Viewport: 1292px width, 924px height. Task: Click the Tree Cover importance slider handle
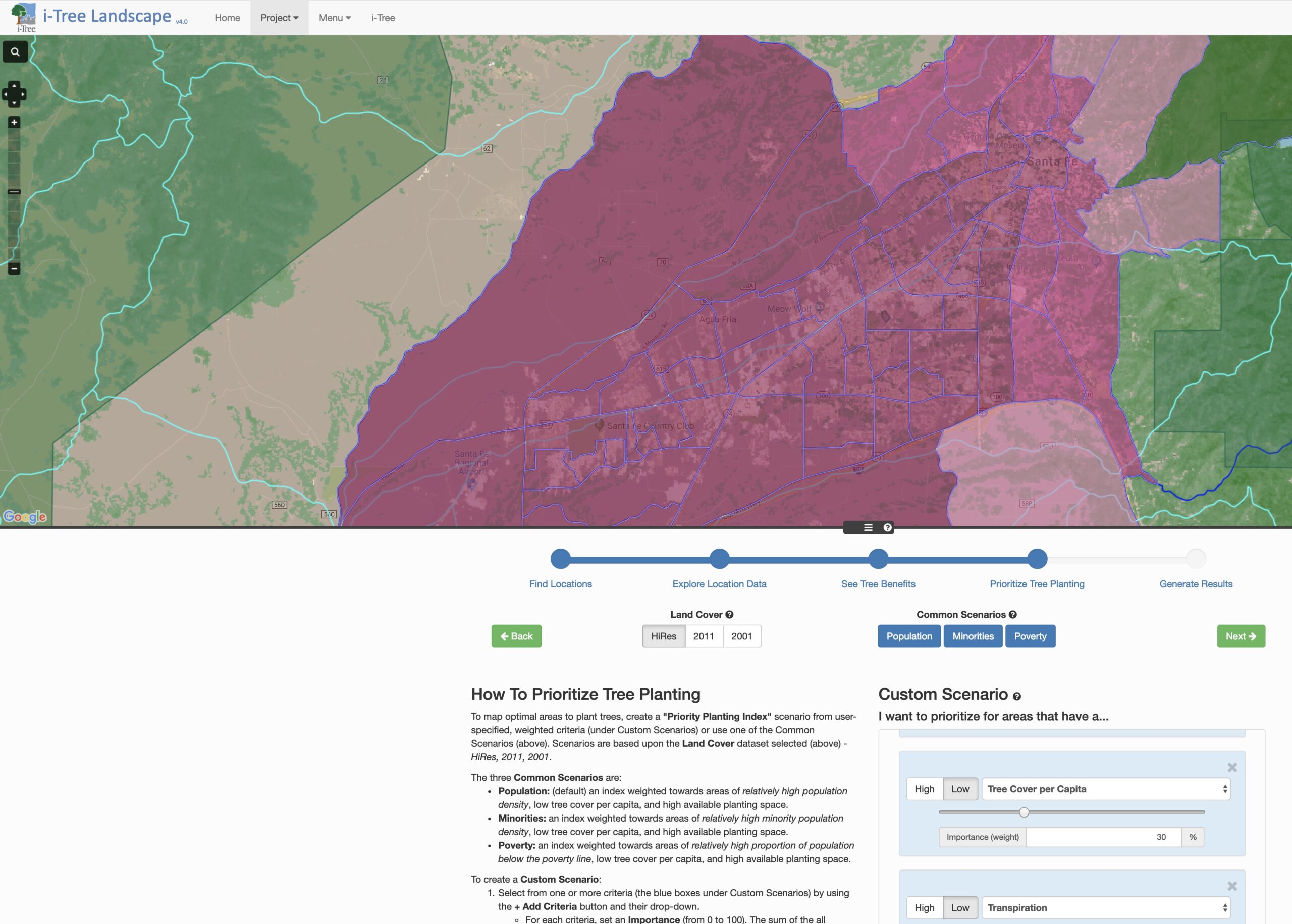pos(1024,812)
